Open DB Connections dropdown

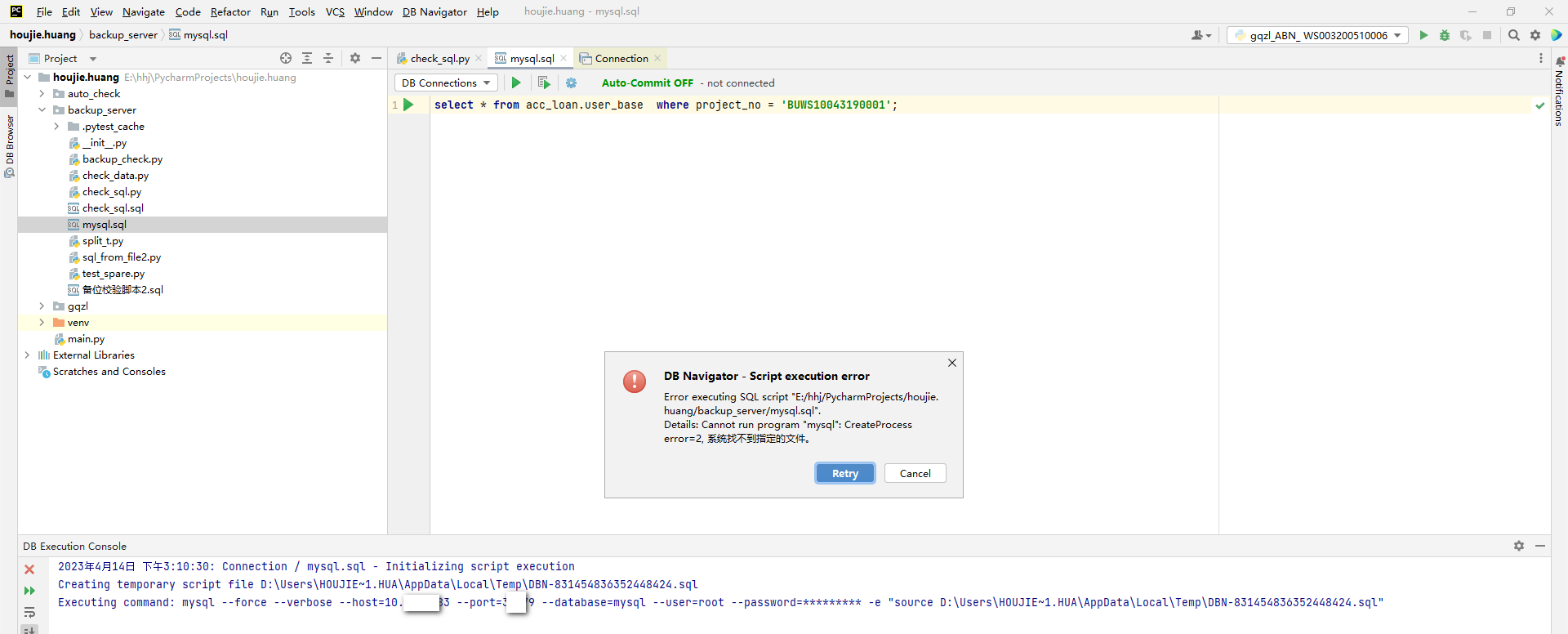pyautogui.click(x=446, y=83)
